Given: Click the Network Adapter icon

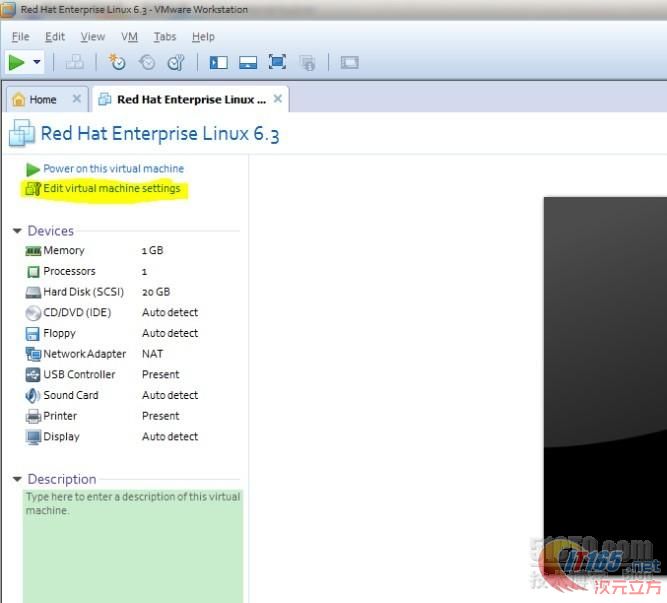Looking at the screenshot, I should pyautogui.click(x=33, y=354).
